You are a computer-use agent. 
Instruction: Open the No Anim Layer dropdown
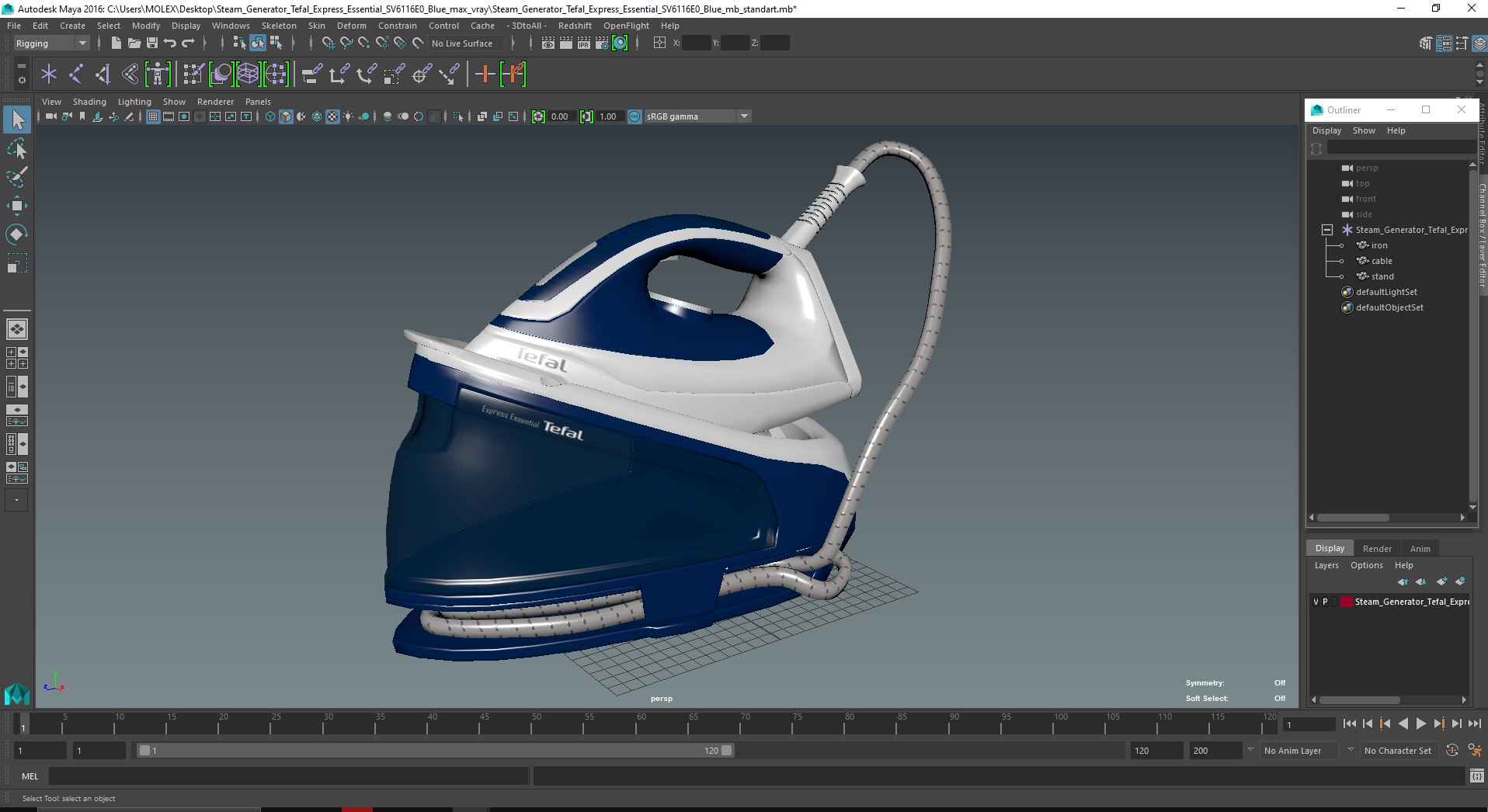pos(1299,751)
